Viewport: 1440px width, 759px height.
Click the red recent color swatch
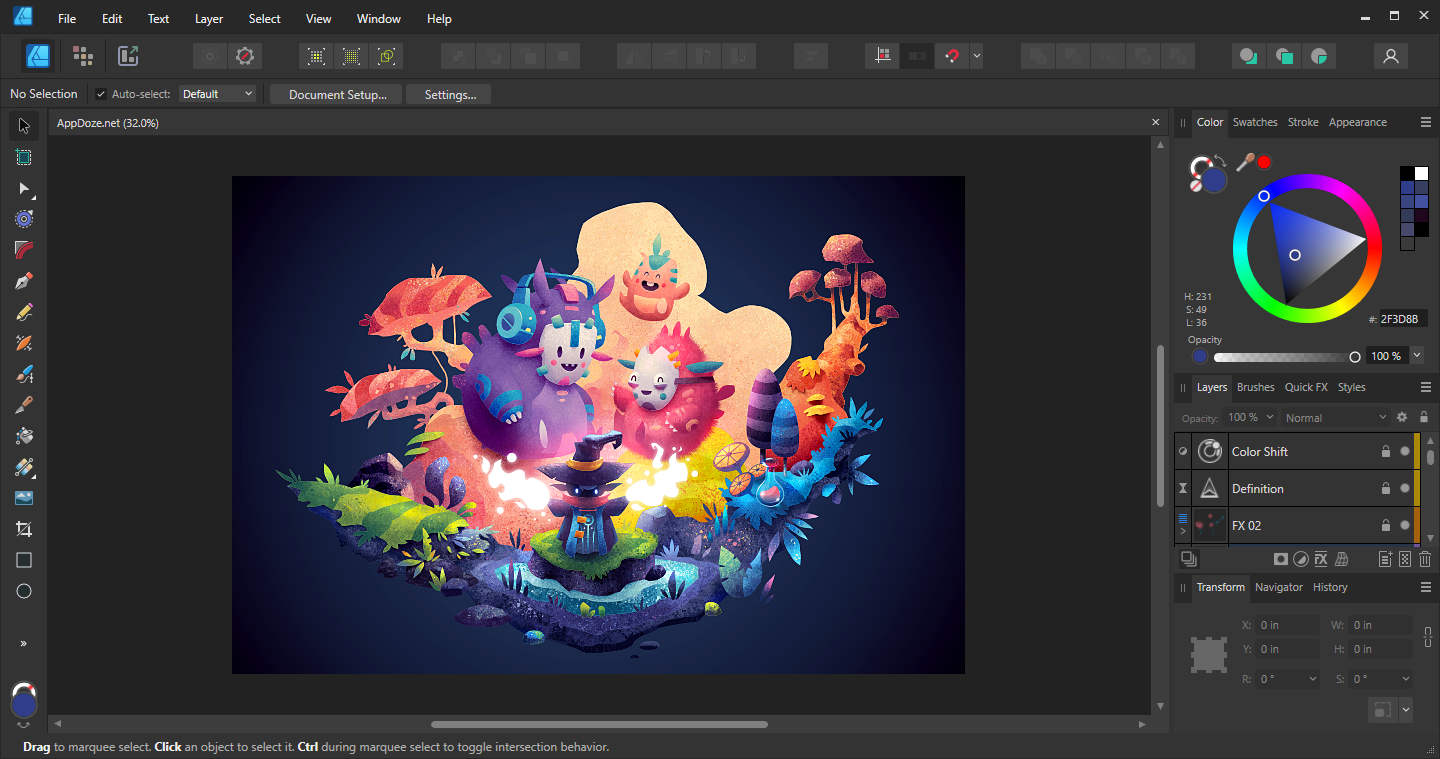(1264, 161)
